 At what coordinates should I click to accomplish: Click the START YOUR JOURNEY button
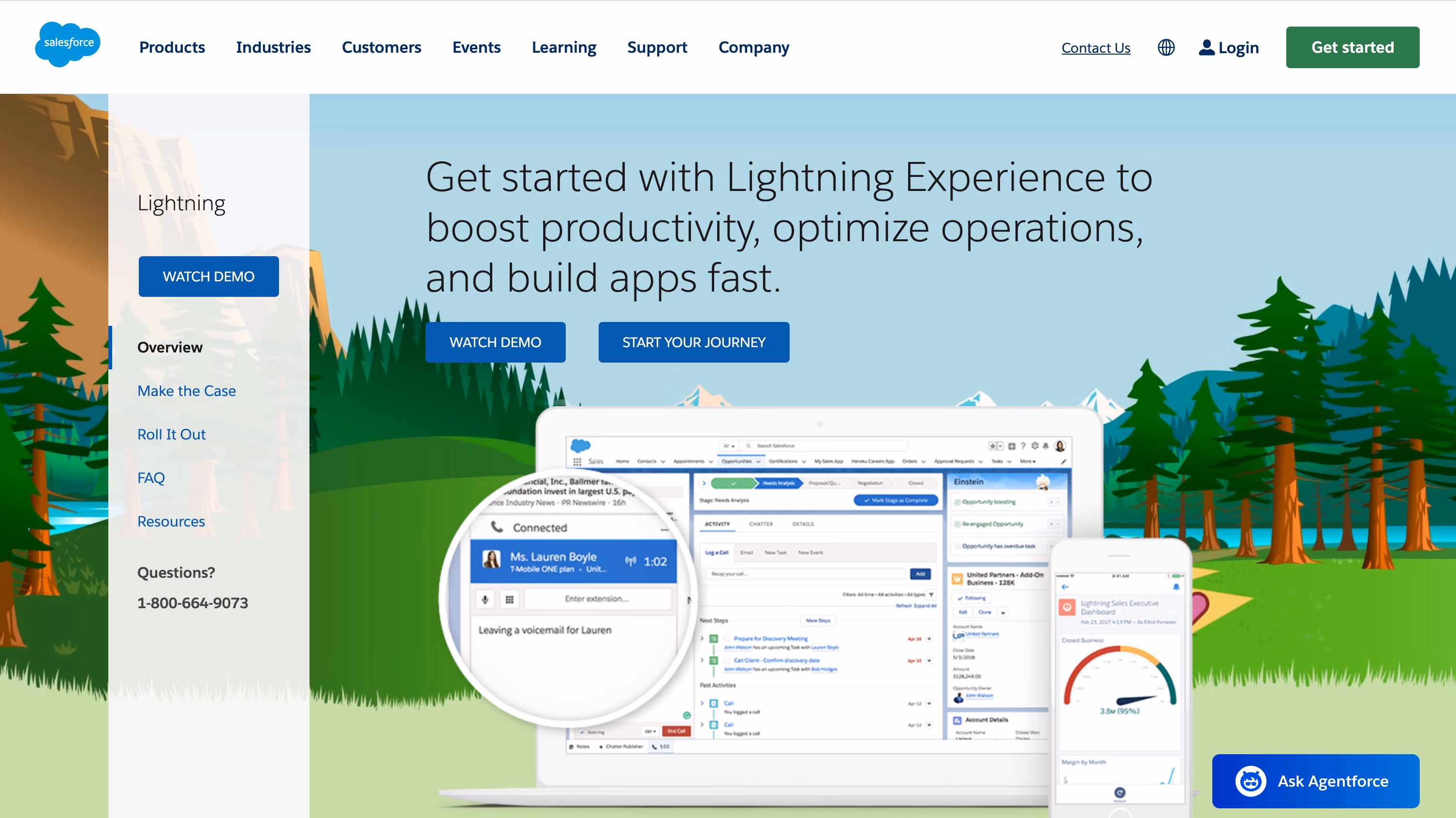pyautogui.click(x=694, y=342)
